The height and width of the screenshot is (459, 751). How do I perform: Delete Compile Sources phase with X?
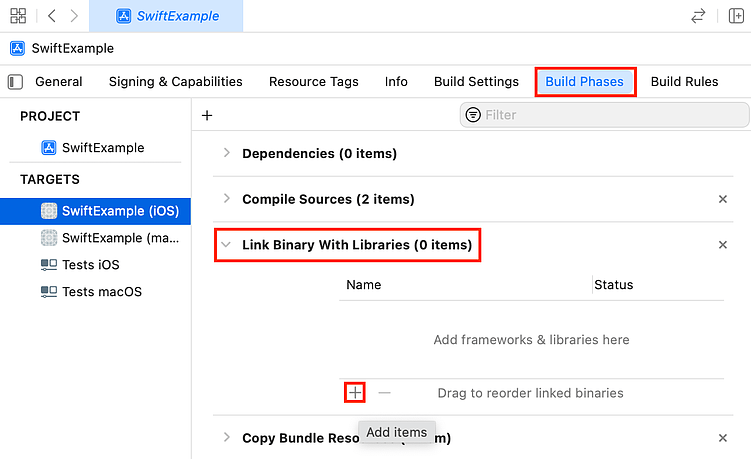click(x=723, y=199)
